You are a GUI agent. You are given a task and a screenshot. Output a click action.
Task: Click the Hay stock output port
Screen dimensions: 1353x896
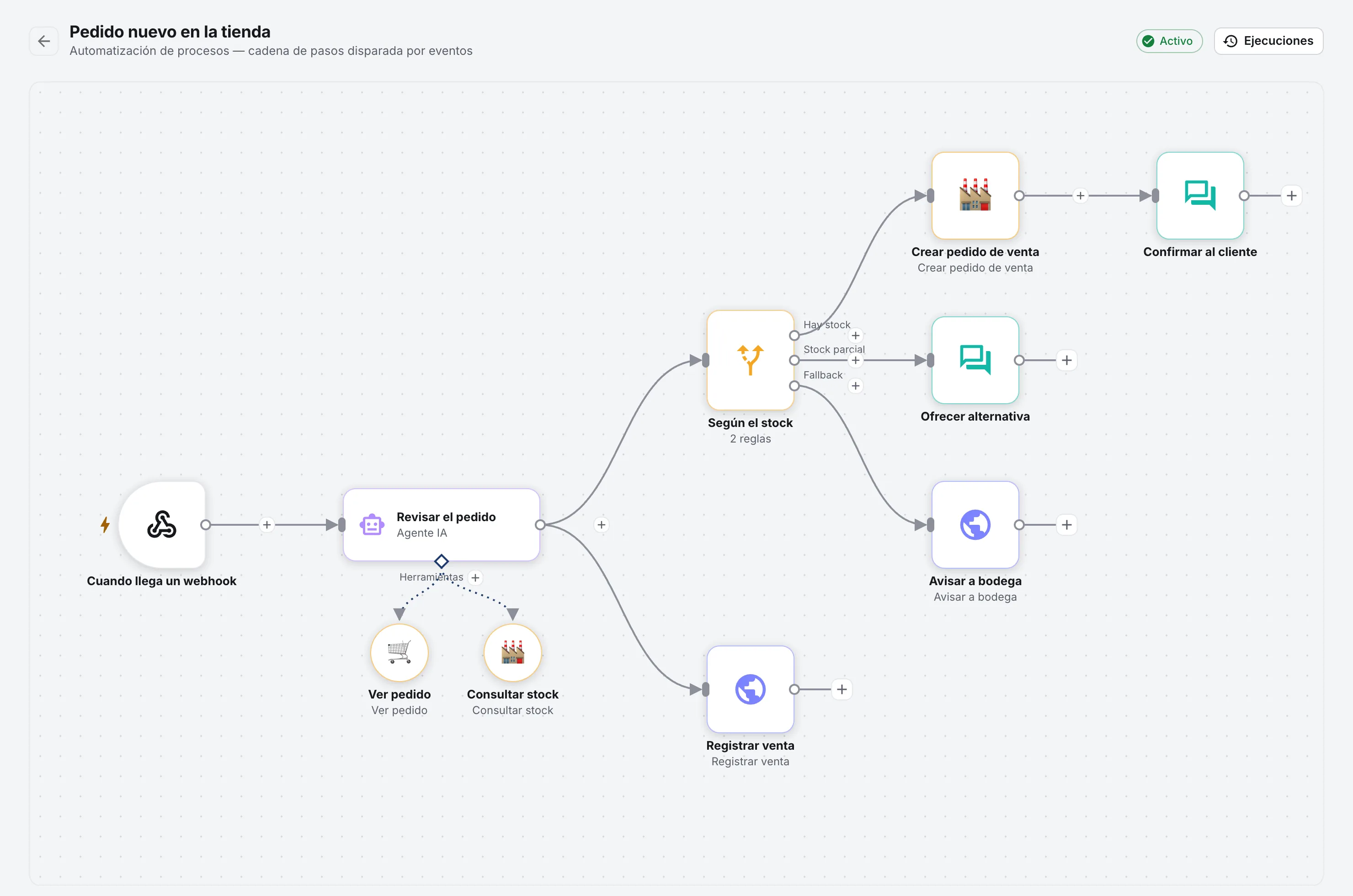[794, 336]
